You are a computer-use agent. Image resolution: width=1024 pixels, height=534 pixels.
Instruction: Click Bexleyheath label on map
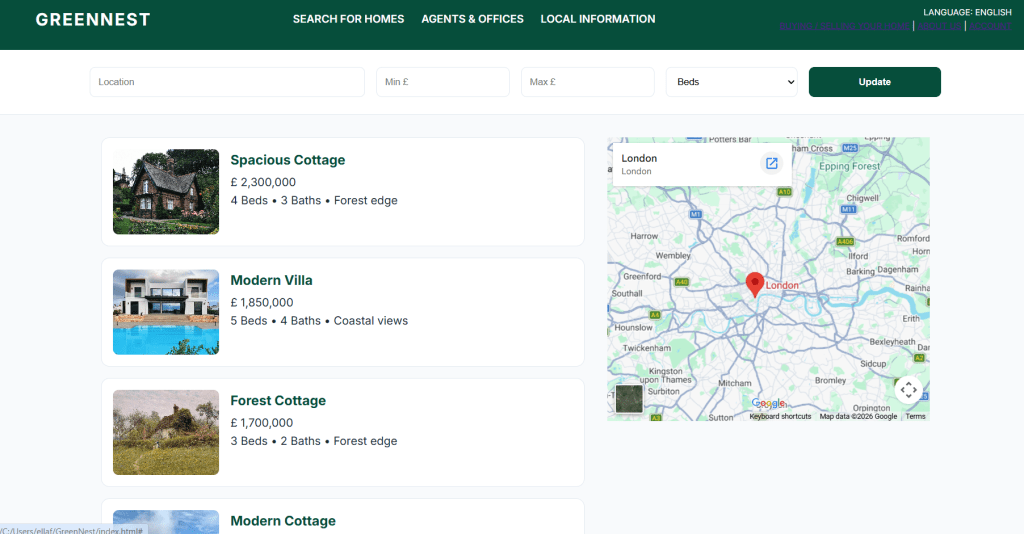tap(892, 341)
